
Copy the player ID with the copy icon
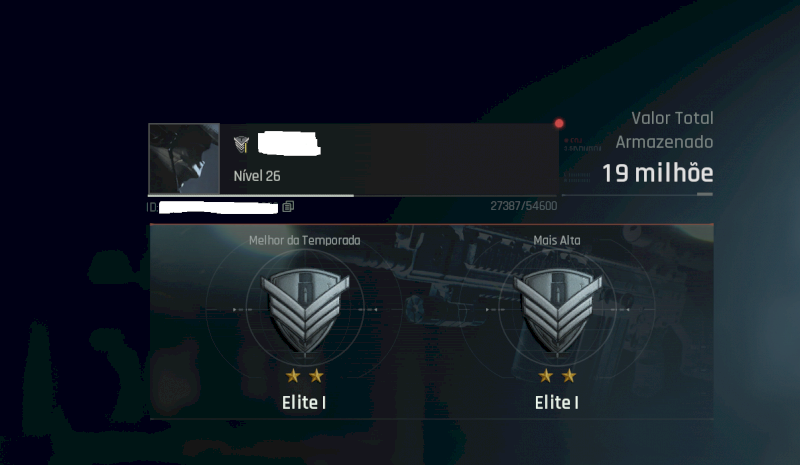(288, 206)
